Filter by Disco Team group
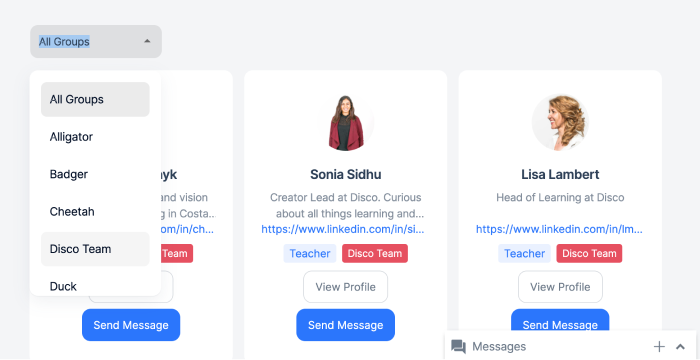 tap(95, 249)
